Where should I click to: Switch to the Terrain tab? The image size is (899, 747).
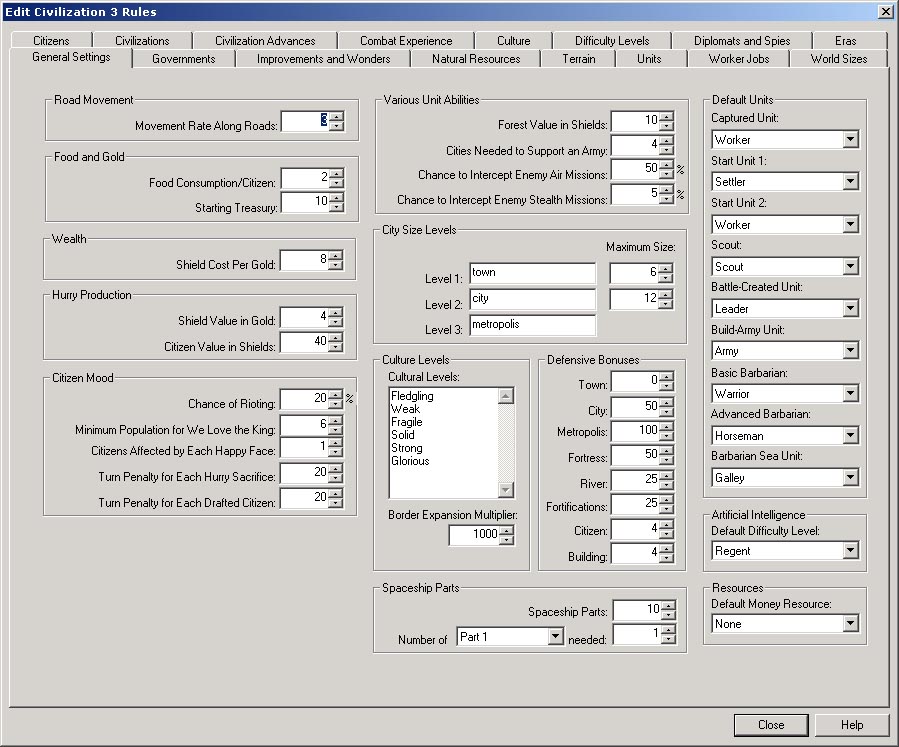[579, 58]
